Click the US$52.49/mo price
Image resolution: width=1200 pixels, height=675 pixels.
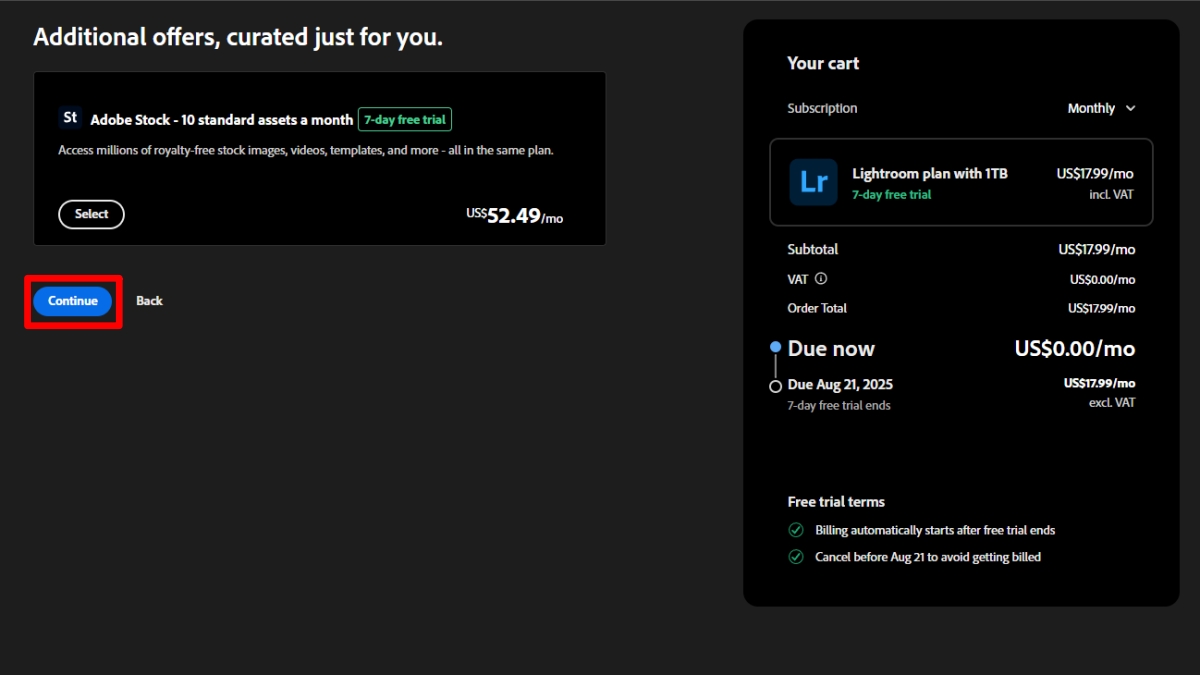click(x=514, y=216)
